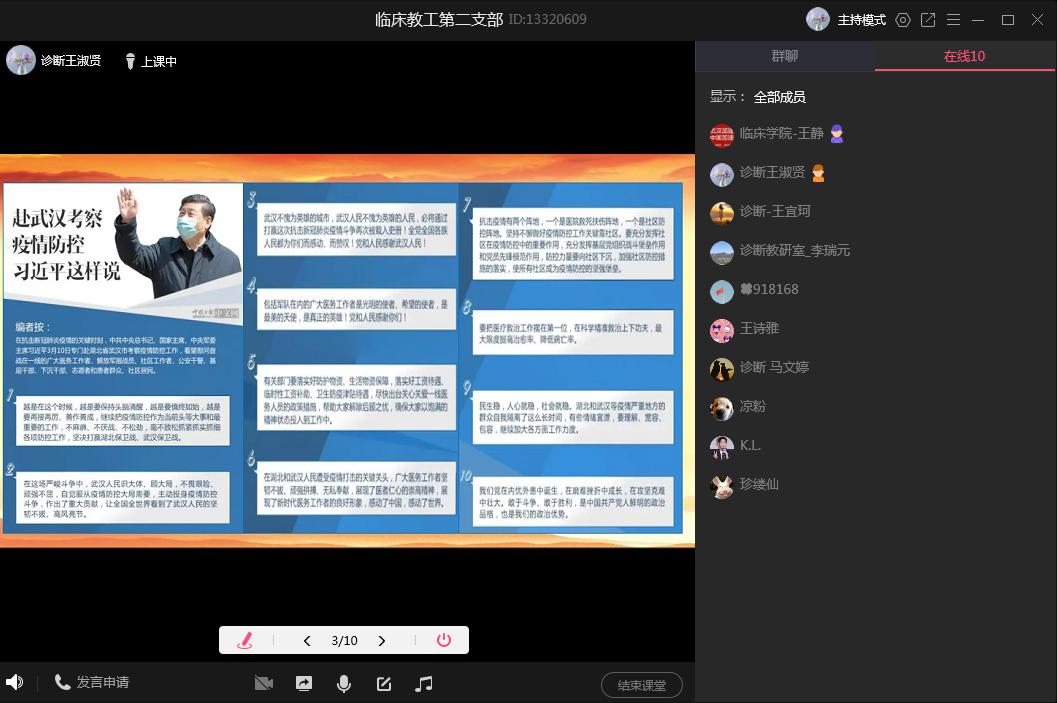Select member 王诗雅 in the online list
This screenshot has height=703, width=1057.
759,328
